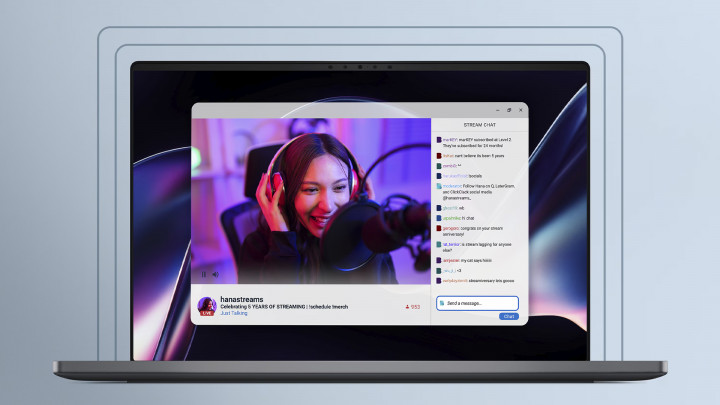Click the tat_terior badge icon in chat

coord(439,243)
